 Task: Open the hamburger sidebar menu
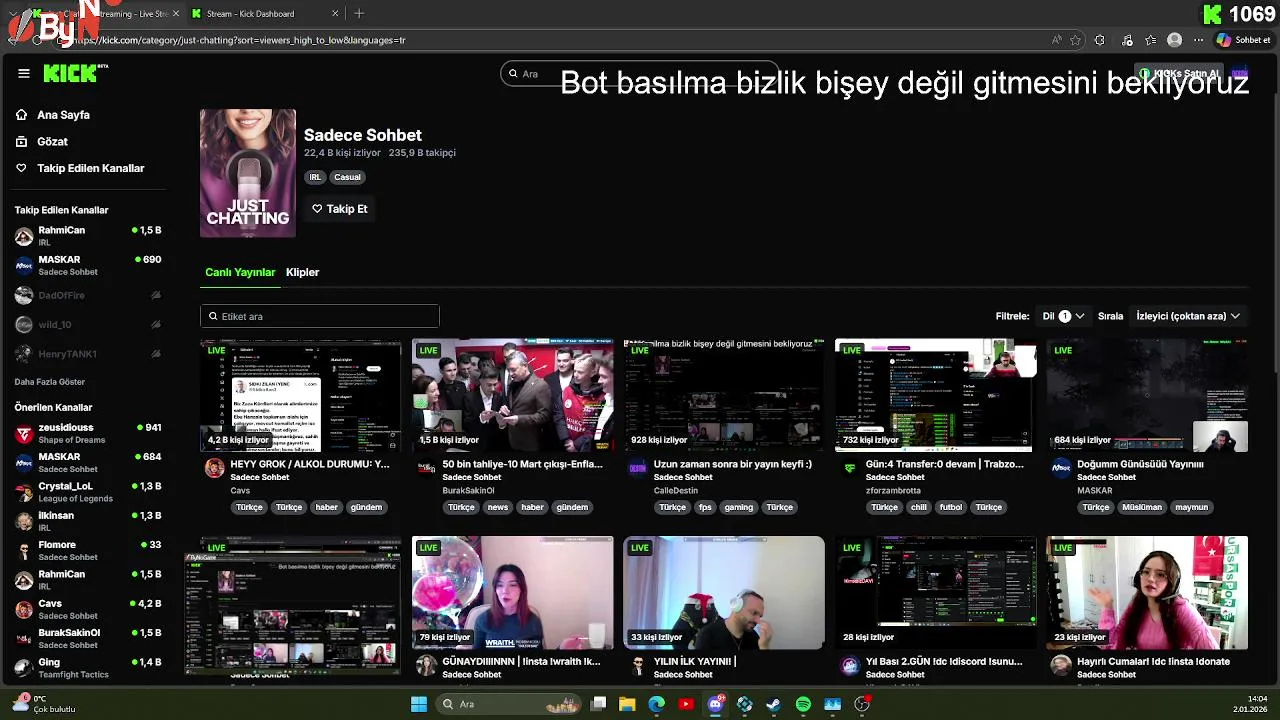click(24, 73)
